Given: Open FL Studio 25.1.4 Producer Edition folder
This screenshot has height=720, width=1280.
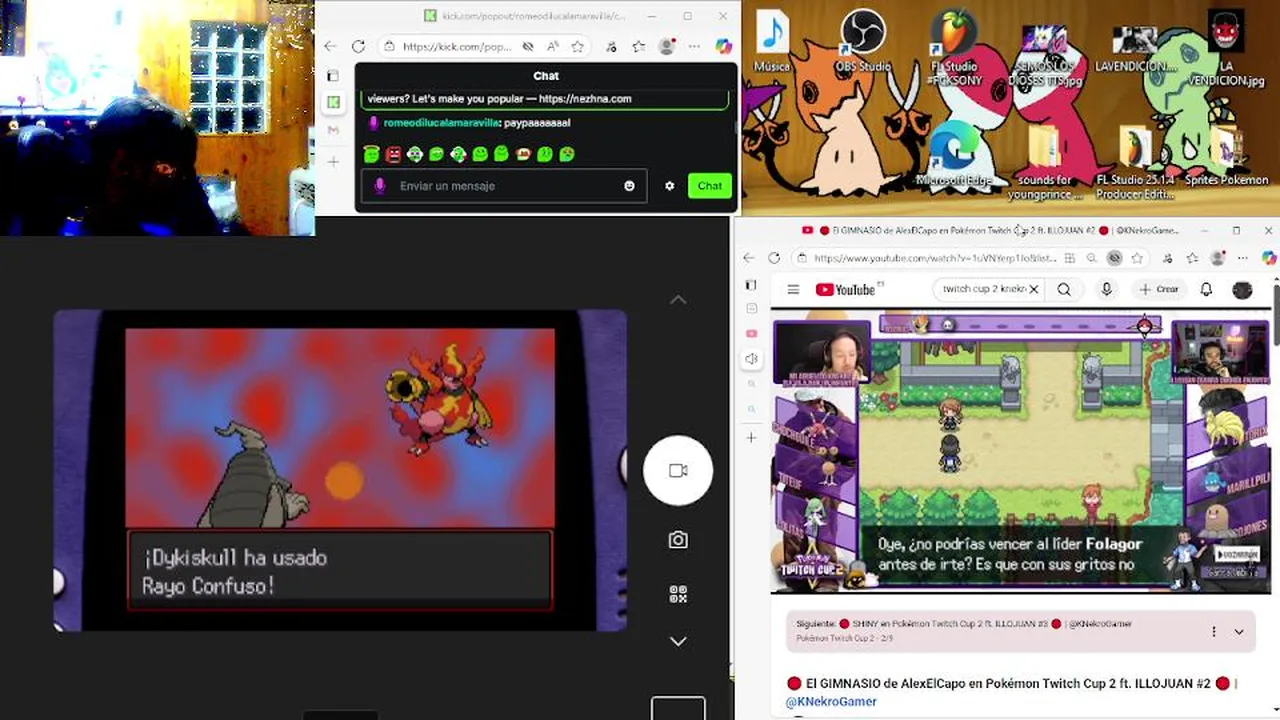Looking at the screenshot, I should [1135, 162].
